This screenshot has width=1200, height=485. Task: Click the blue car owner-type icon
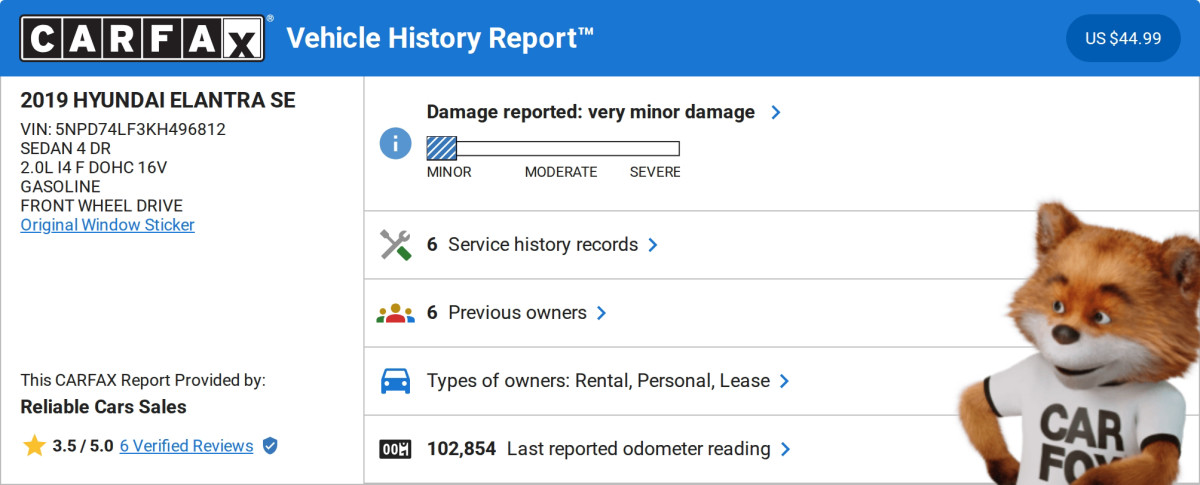coord(395,381)
